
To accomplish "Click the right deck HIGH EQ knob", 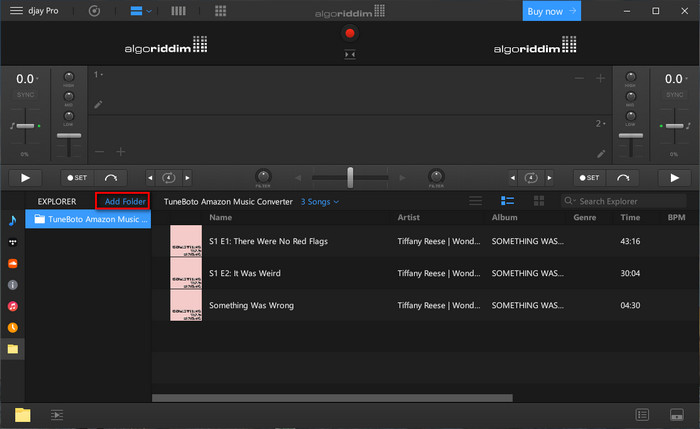I will pos(630,77).
